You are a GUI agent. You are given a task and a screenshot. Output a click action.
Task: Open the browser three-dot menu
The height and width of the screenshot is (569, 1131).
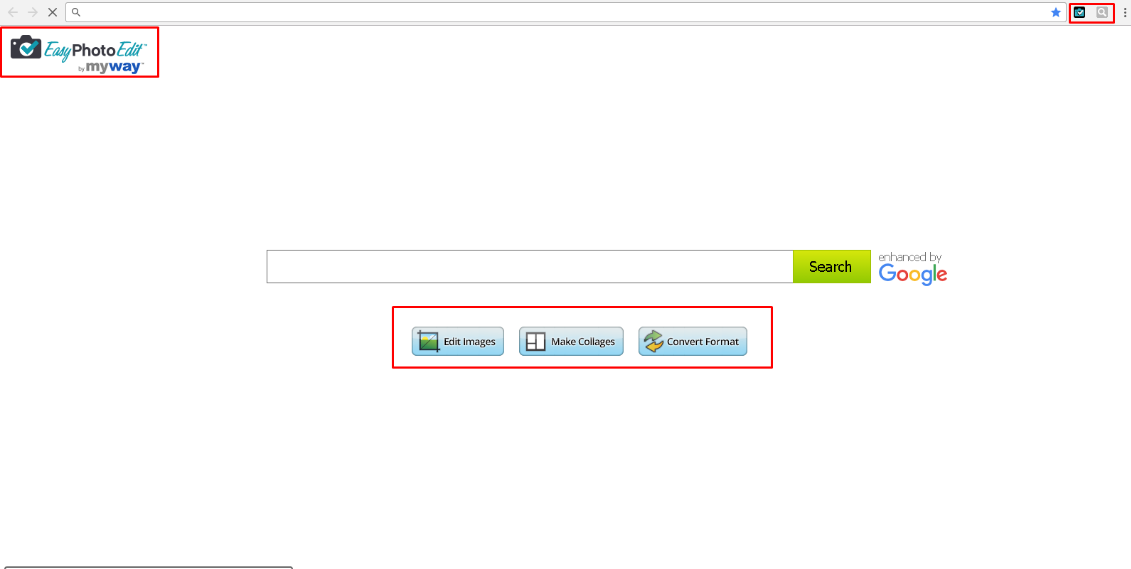tap(1125, 12)
